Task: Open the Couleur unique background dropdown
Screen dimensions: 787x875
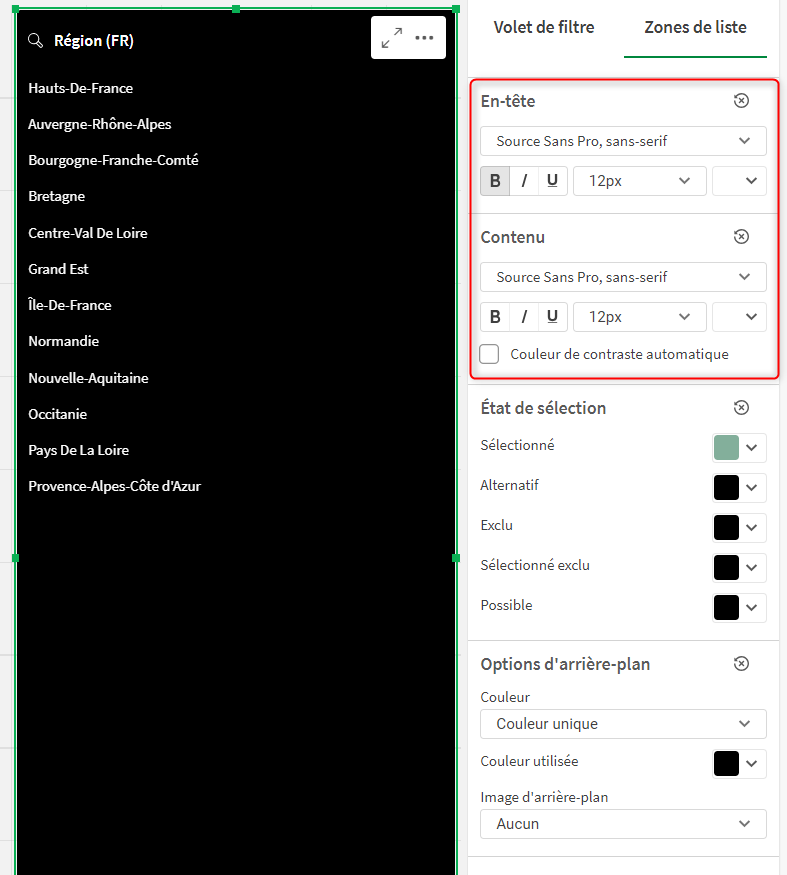Action: tap(623, 724)
